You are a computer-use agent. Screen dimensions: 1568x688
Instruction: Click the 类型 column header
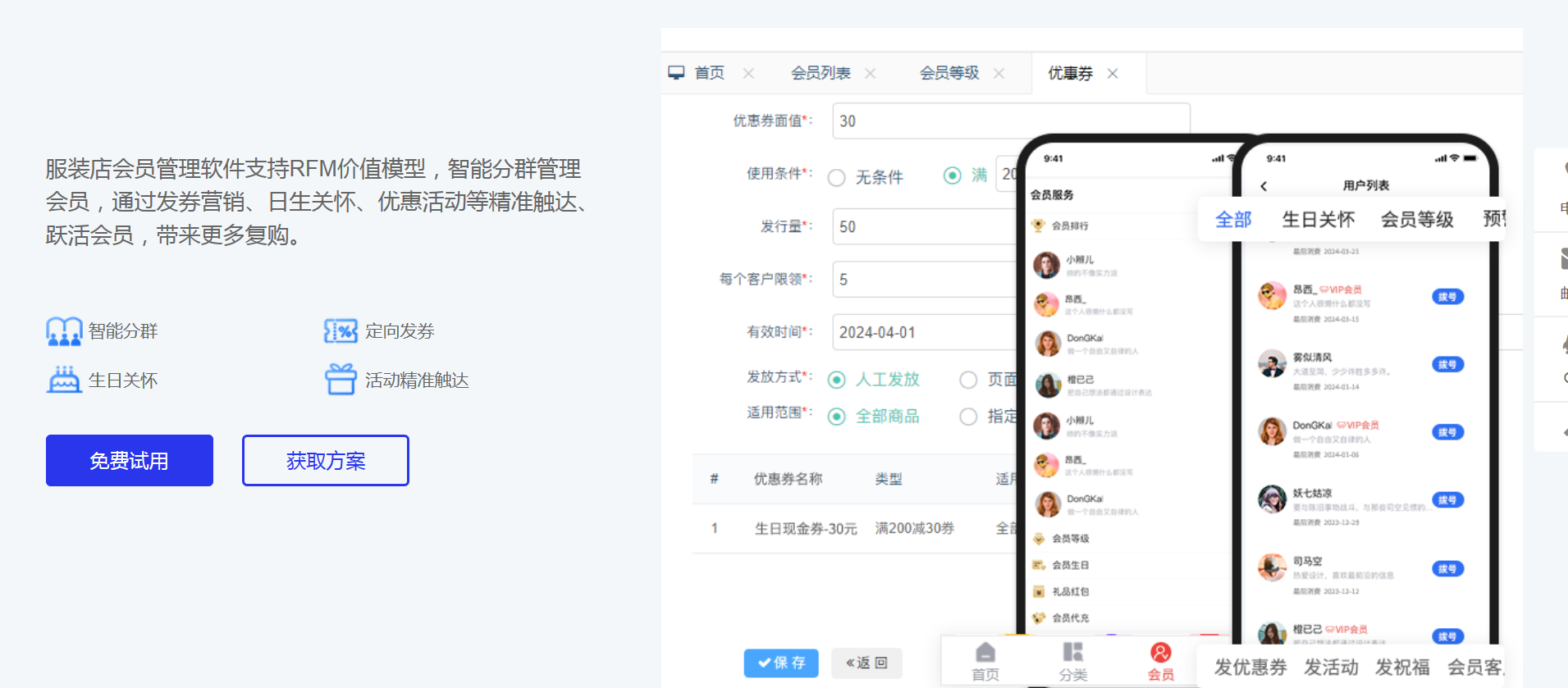[889, 479]
